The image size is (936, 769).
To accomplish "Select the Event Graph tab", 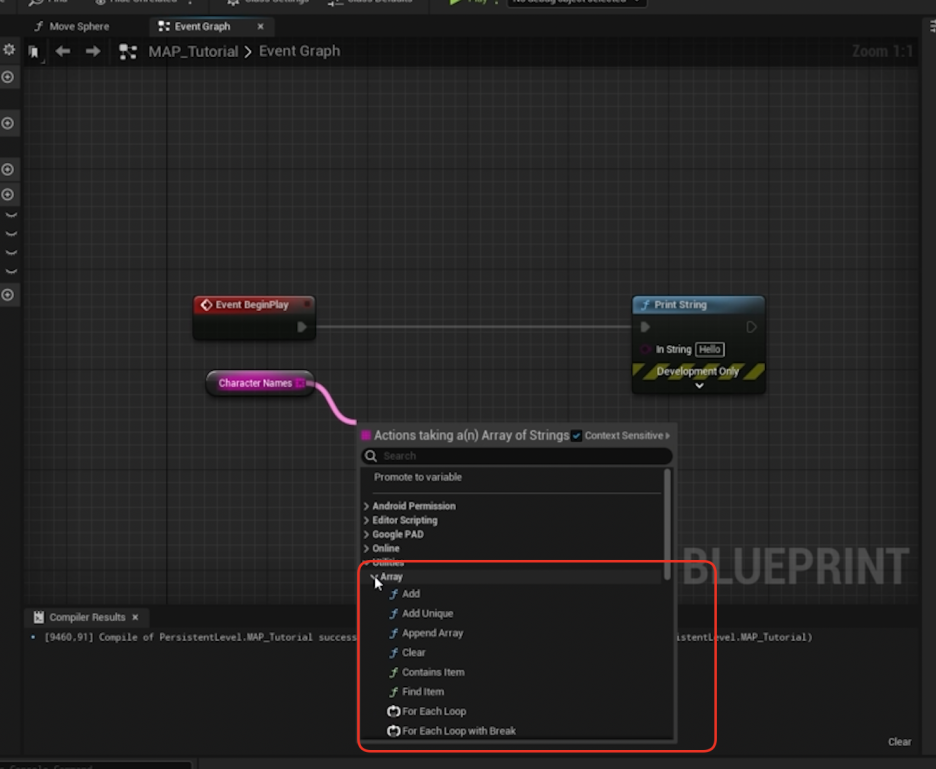I will [x=202, y=26].
